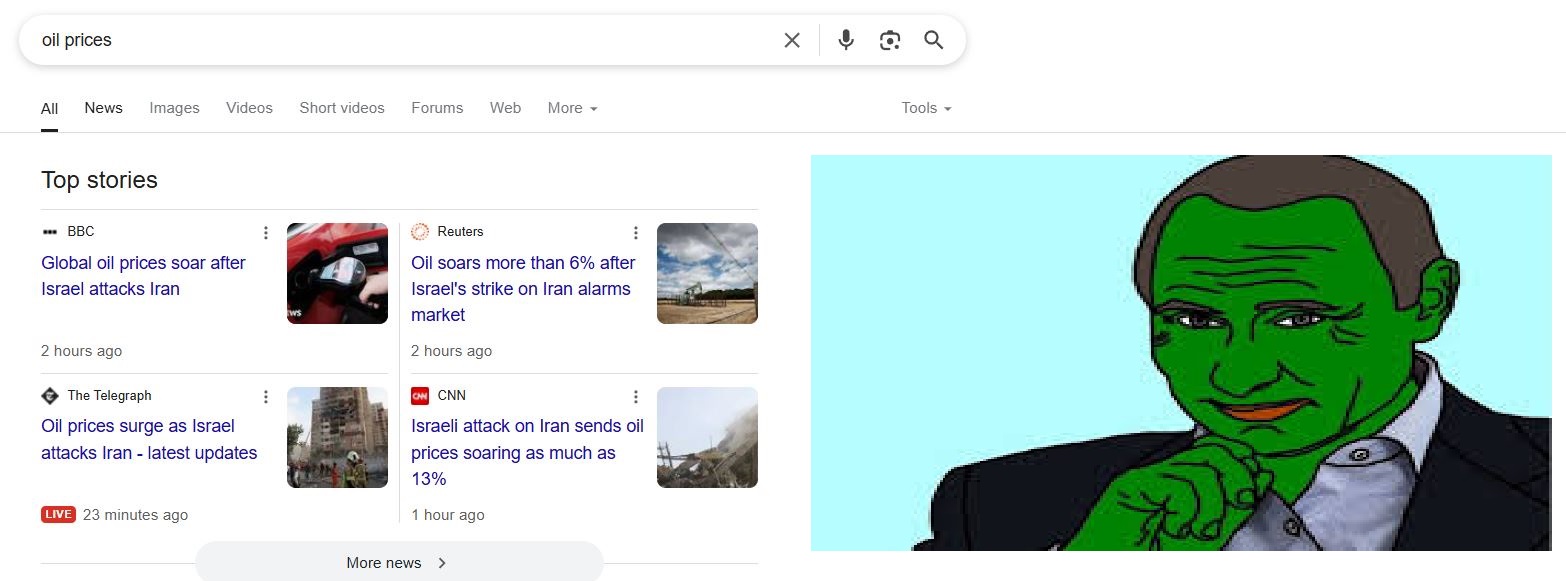Click the 'CNN' source name

point(452,396)
